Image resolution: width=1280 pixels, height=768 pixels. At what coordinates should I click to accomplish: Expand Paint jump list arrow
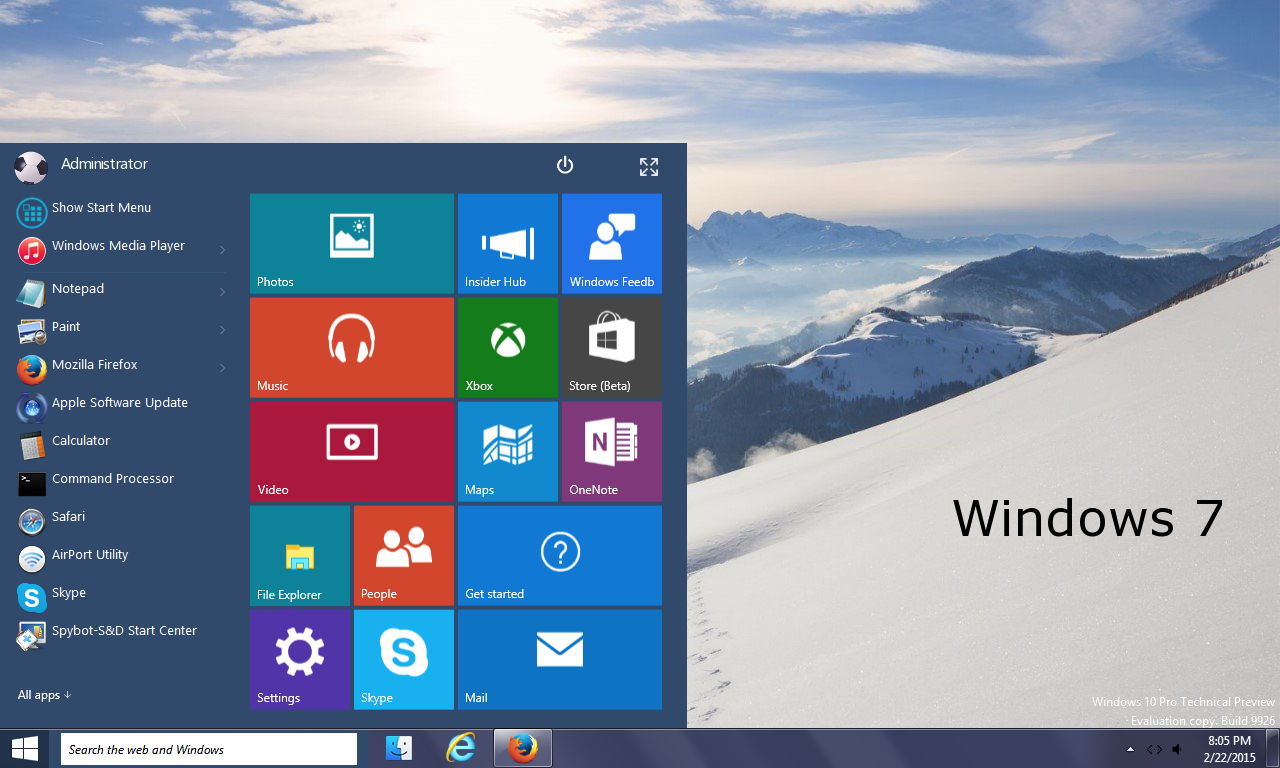point(222,330)
